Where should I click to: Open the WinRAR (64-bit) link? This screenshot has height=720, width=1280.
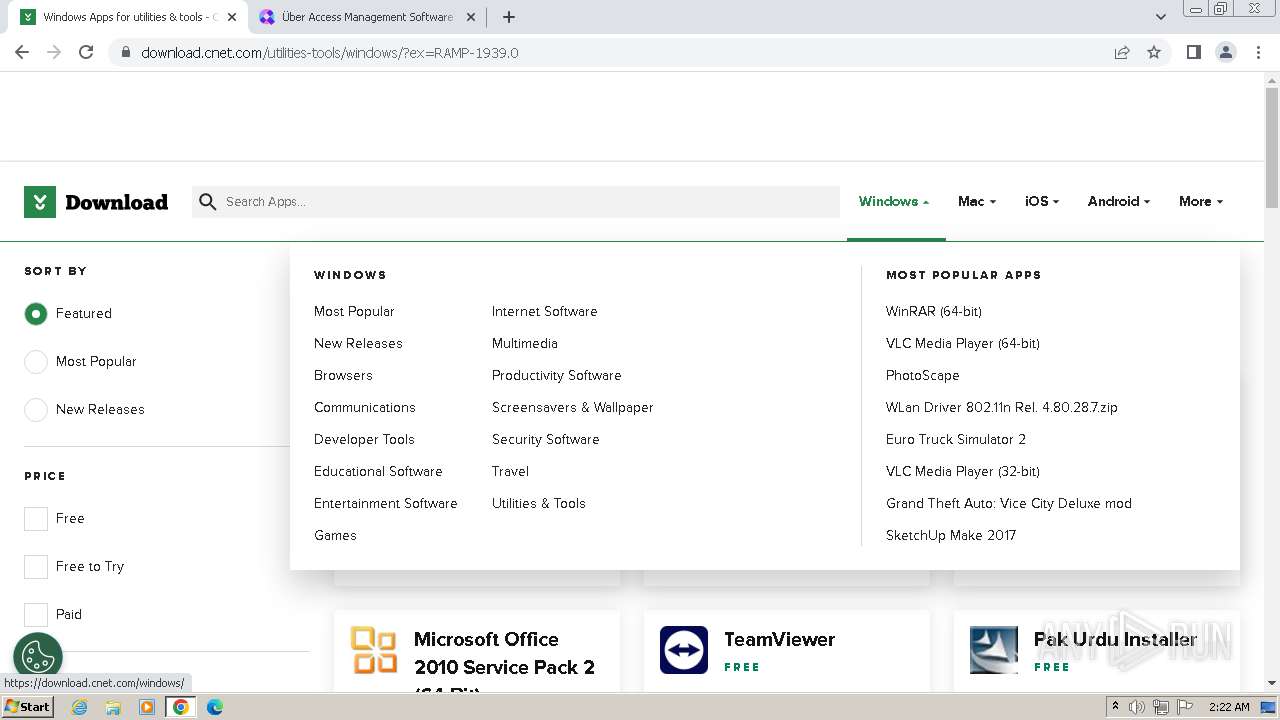pyautogui.click(x=934, y=311)
